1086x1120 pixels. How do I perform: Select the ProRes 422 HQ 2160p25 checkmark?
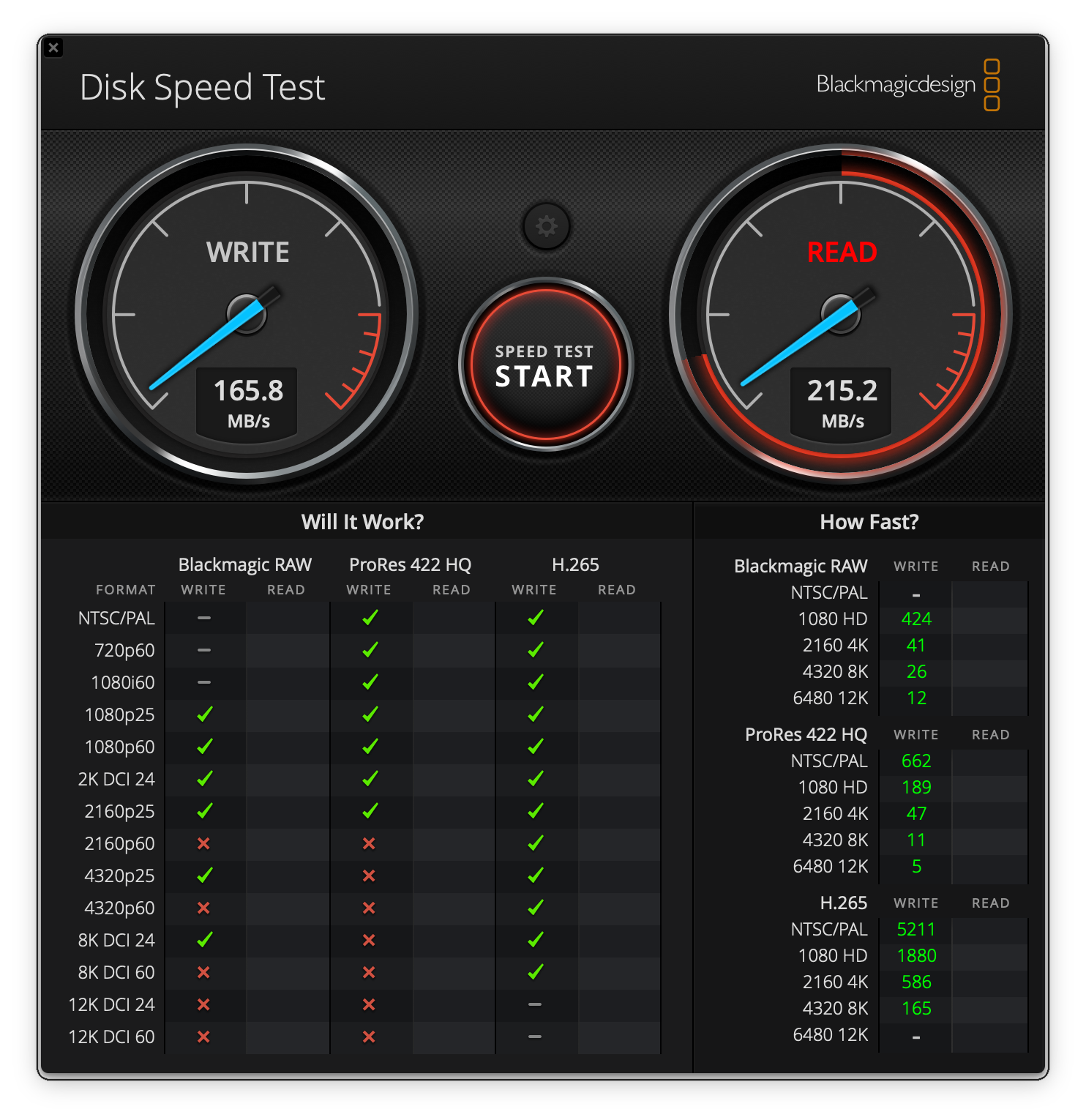coord(370,811)
